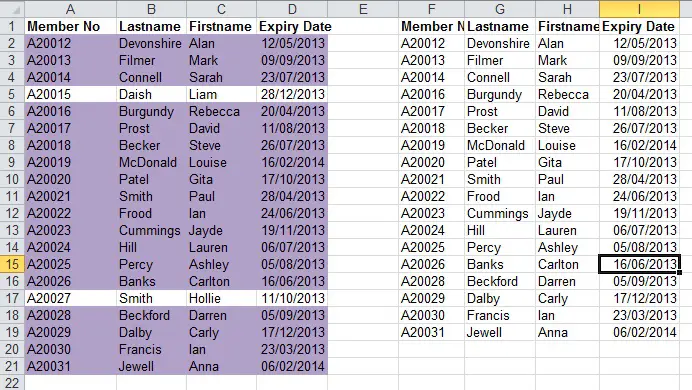The image size is (692, 390).
Task: Select row 5 header
Action: 12,94
